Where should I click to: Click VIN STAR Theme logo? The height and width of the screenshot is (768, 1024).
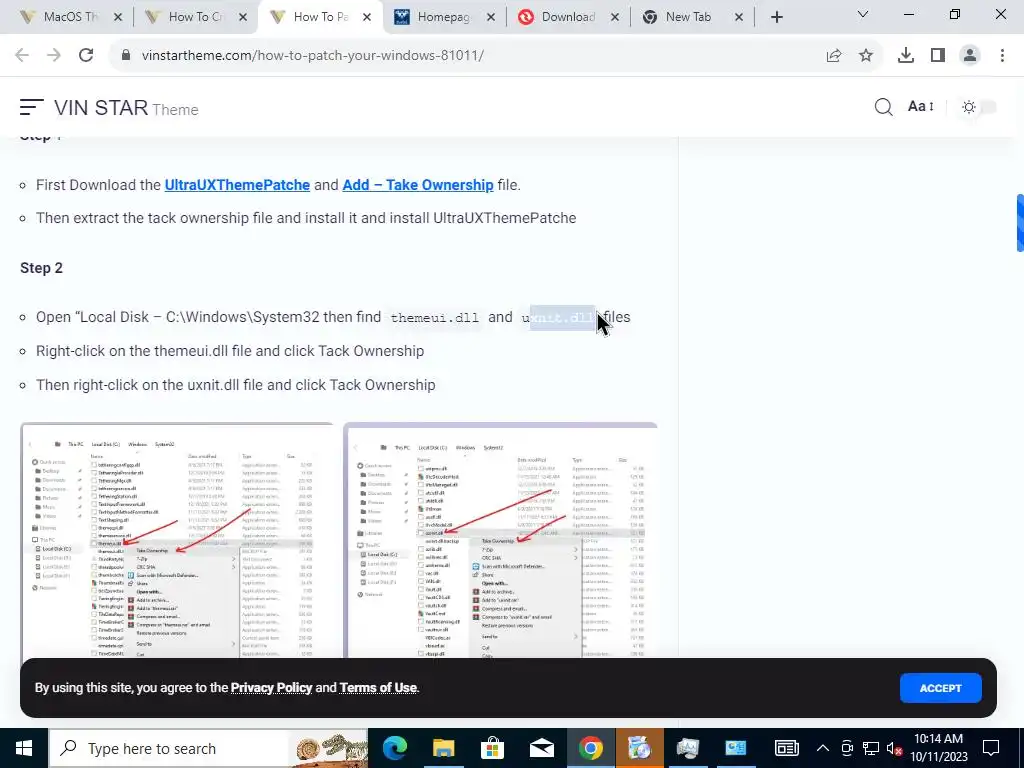126,108
